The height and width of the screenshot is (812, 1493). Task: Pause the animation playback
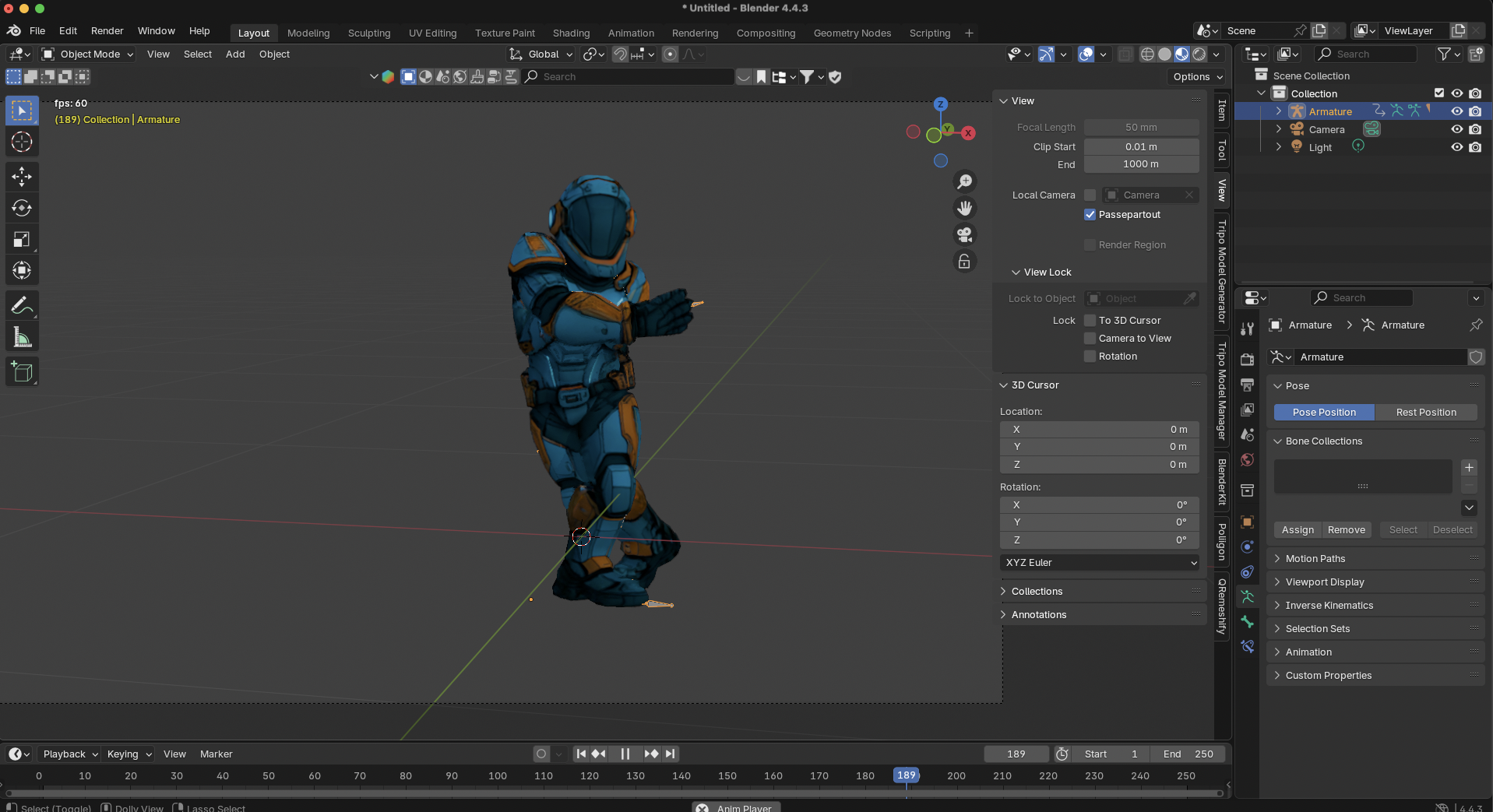[x=625, y=754]
